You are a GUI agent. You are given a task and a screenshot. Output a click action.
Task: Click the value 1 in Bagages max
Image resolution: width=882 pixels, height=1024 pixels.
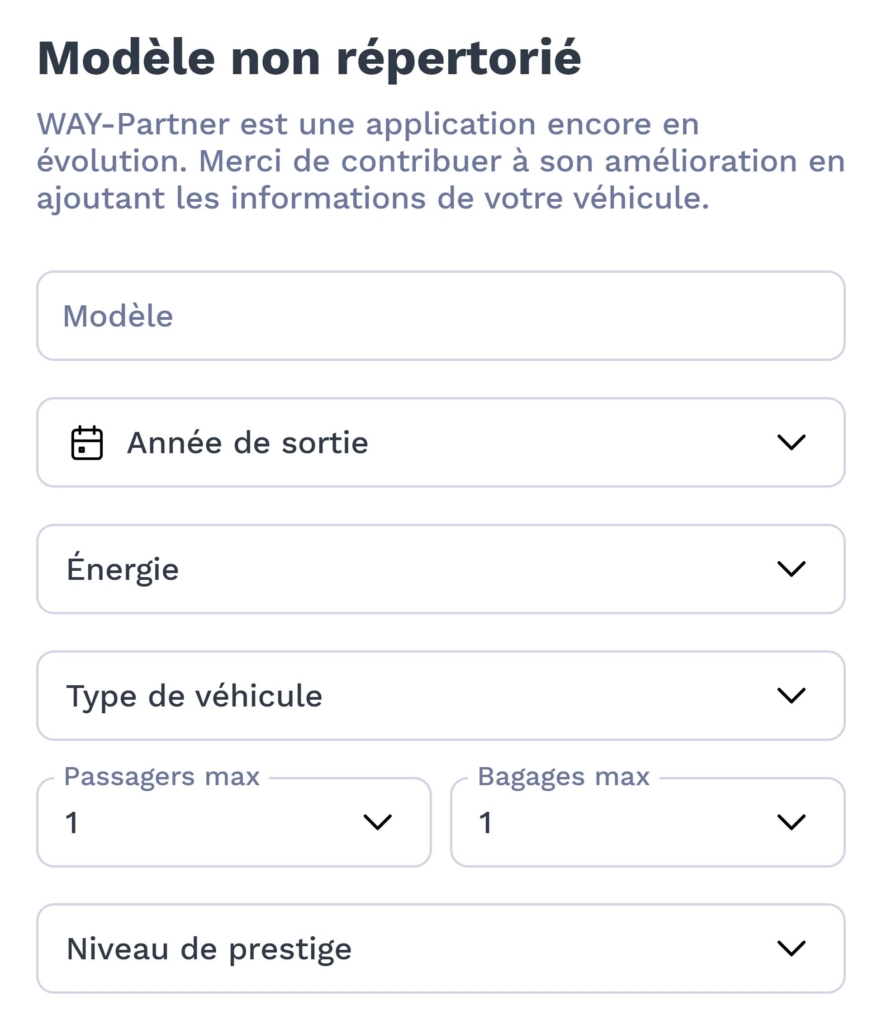[x=486, y=824]
